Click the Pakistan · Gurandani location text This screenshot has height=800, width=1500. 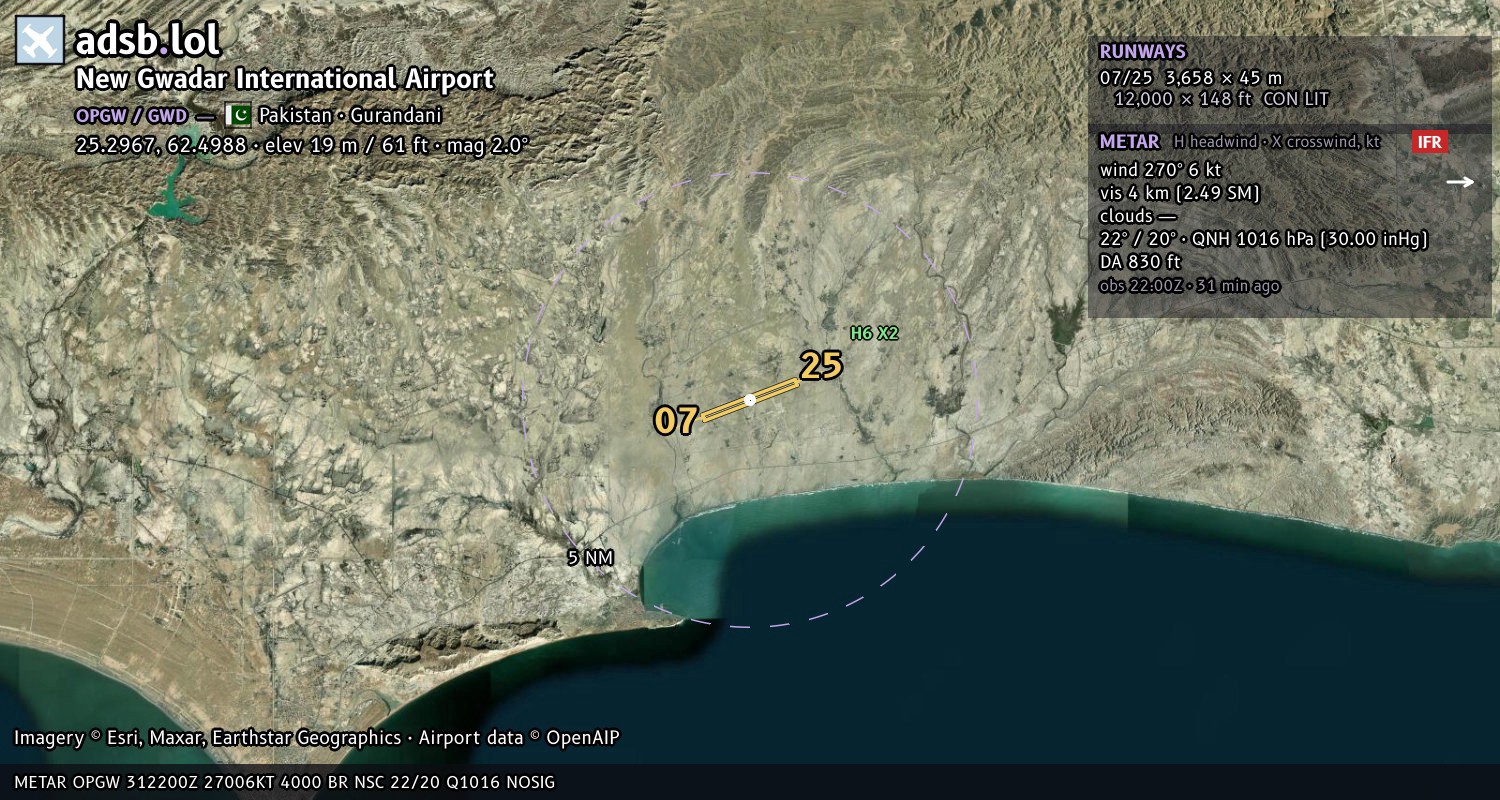350,115
